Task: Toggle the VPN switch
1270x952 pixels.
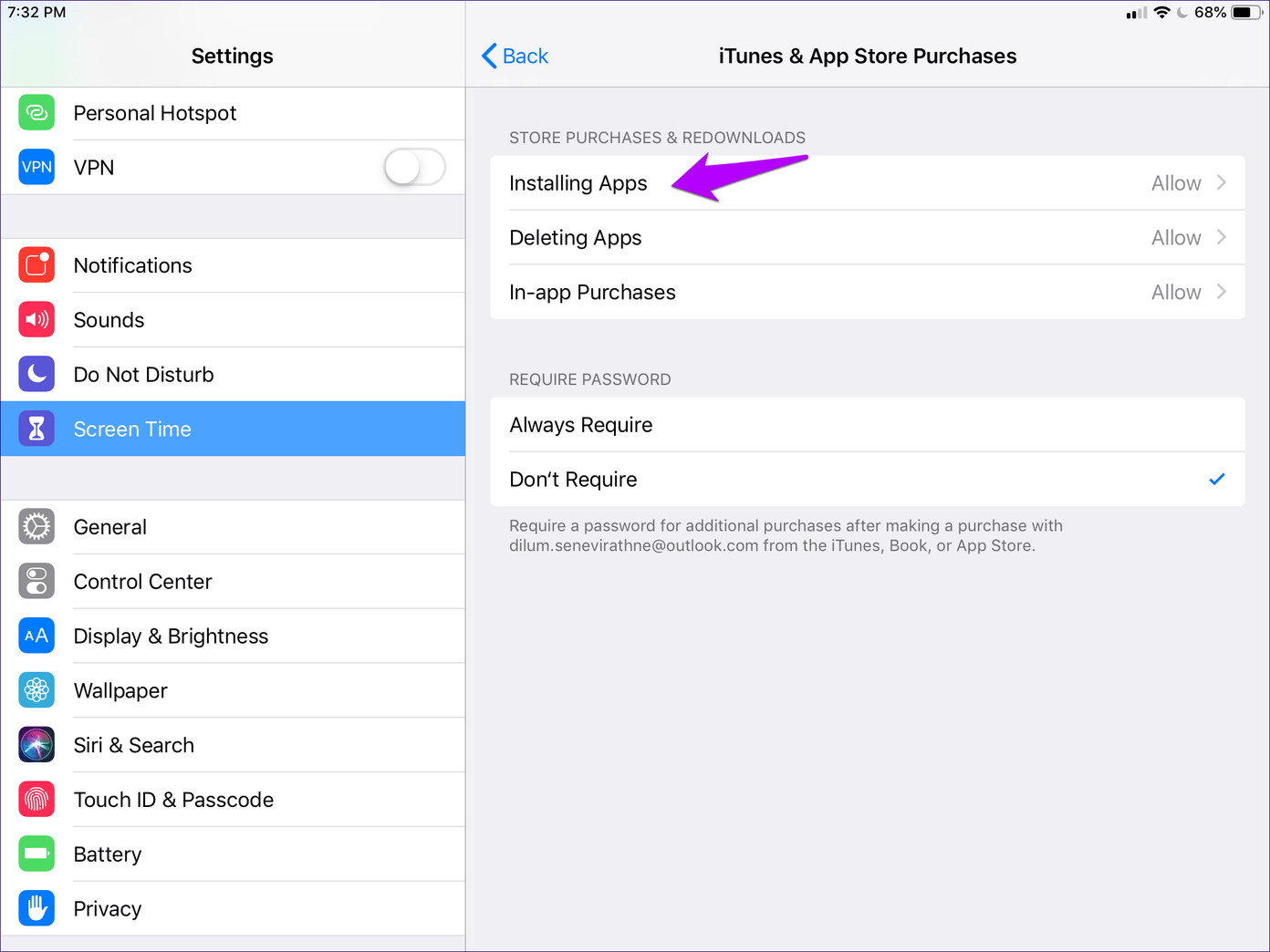Action: coord(414,168)
